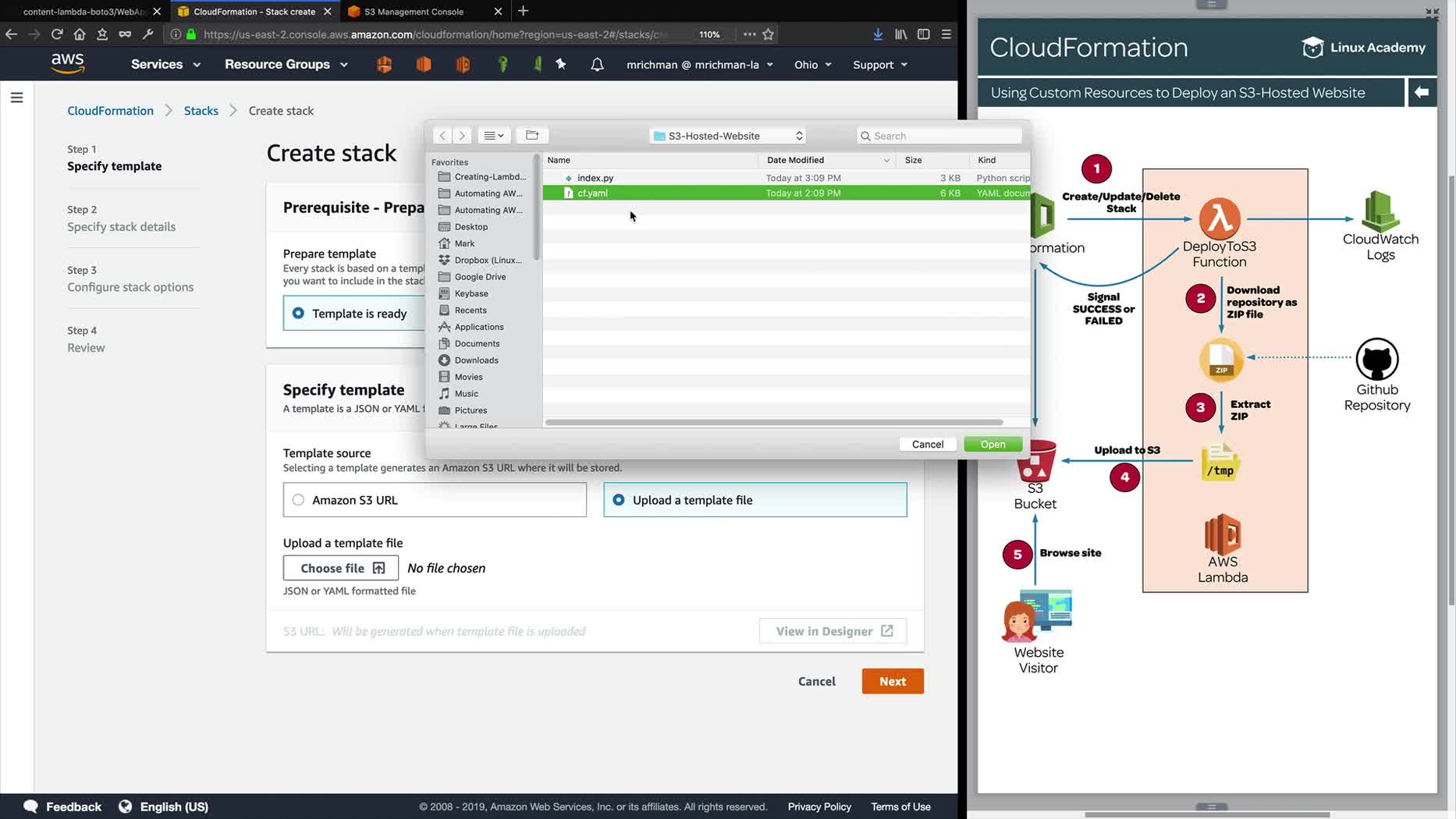
Task: Reload the CloudFormation page
Action: pyautogui.click(x=57, y=34)
